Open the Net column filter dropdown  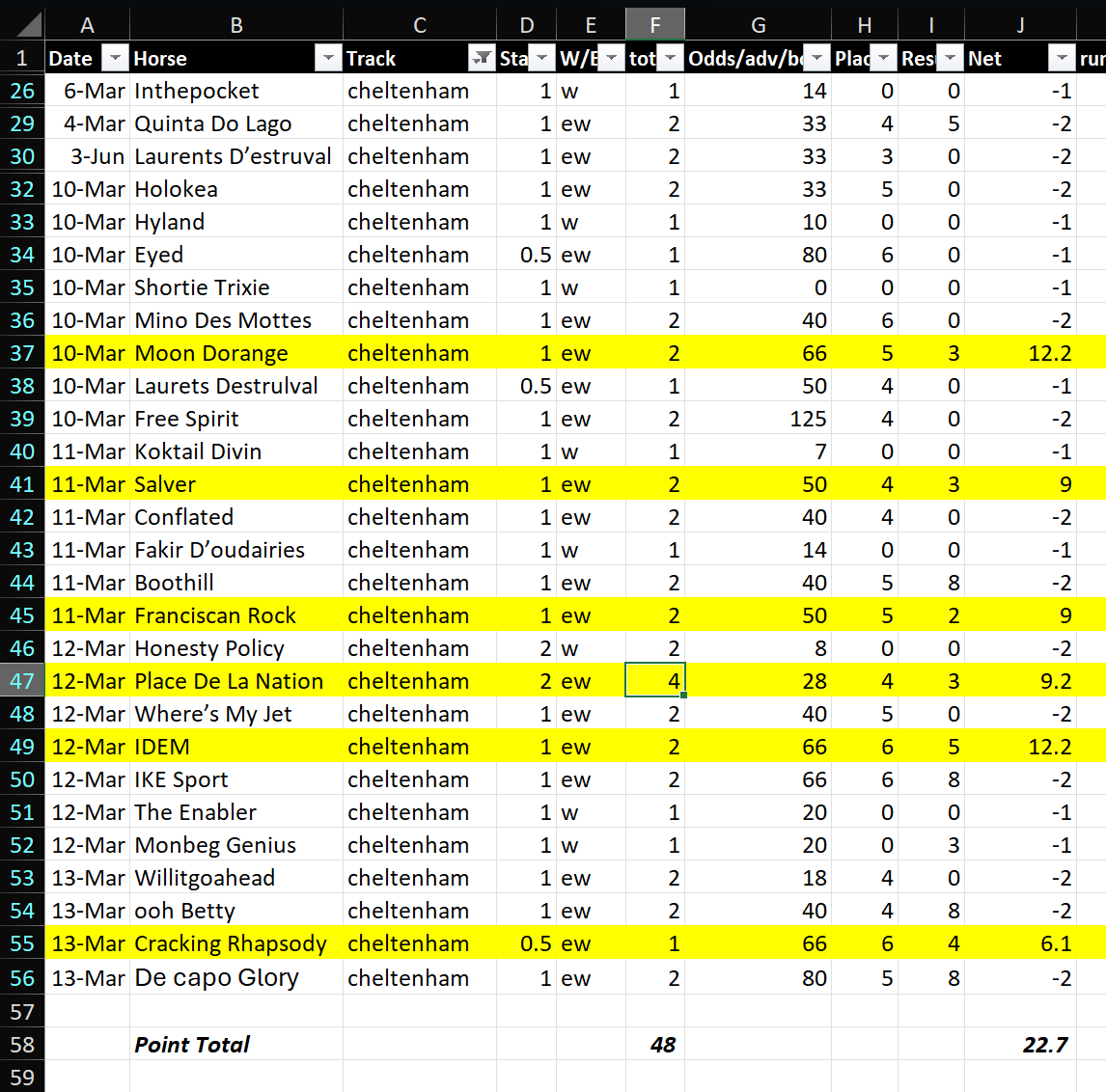point(1062,58)
